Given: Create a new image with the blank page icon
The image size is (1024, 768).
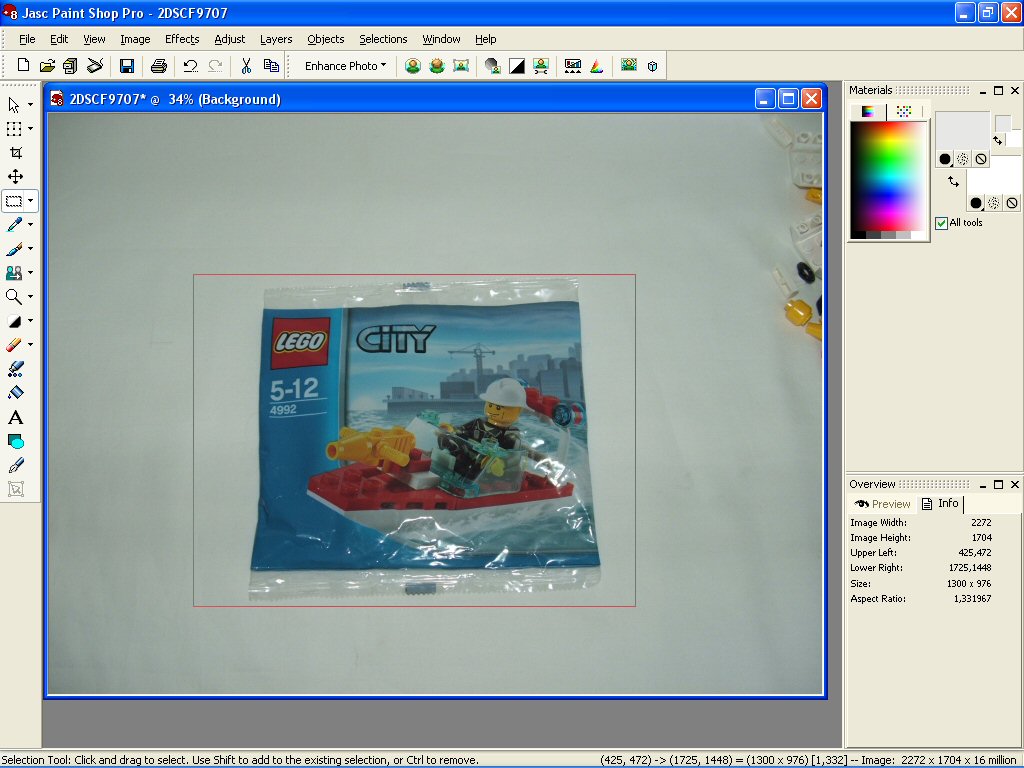Looking at the screenshot, I should pos(24,65).
